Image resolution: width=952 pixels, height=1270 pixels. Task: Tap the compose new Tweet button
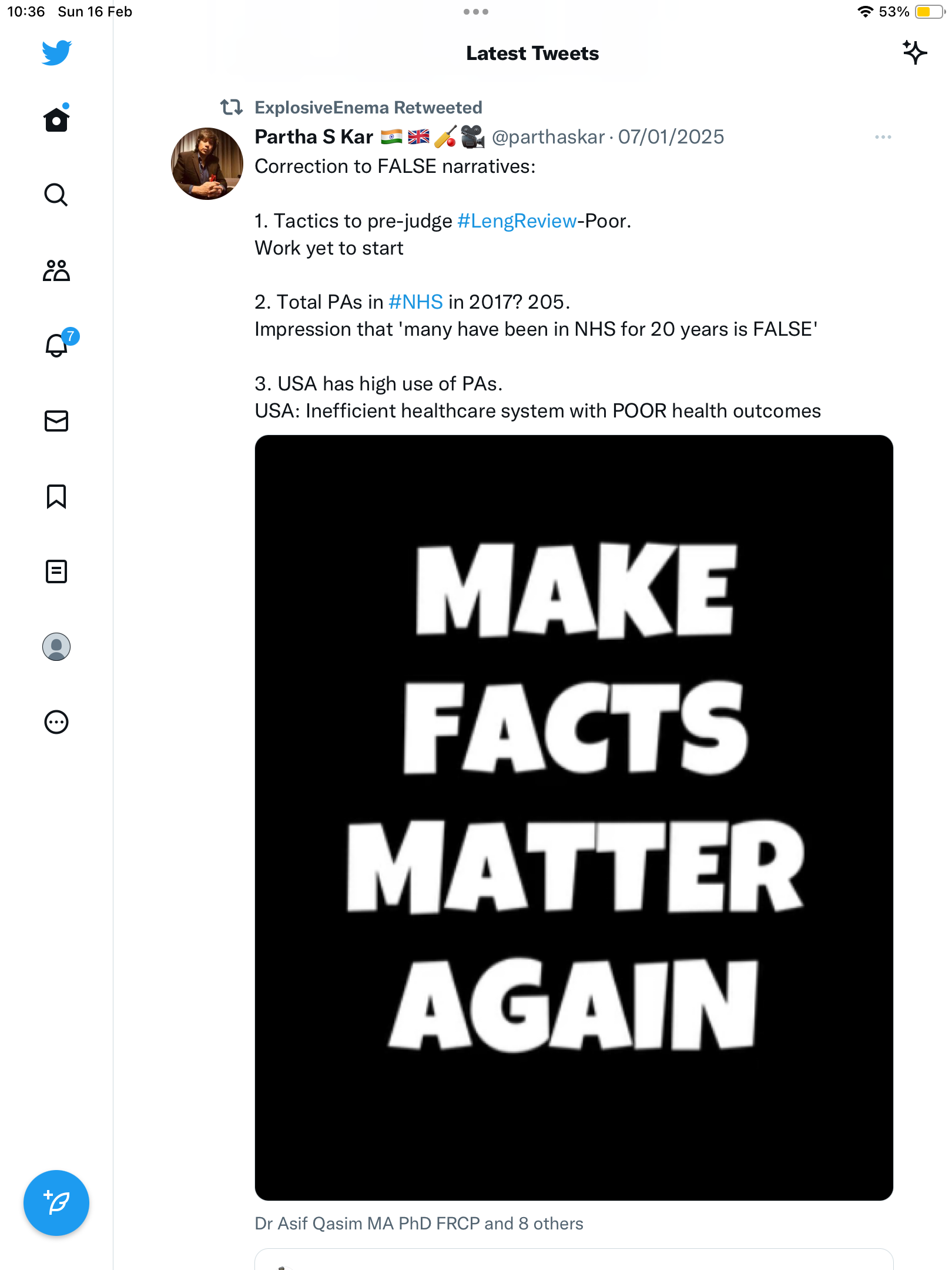[x=56, y=1203]
